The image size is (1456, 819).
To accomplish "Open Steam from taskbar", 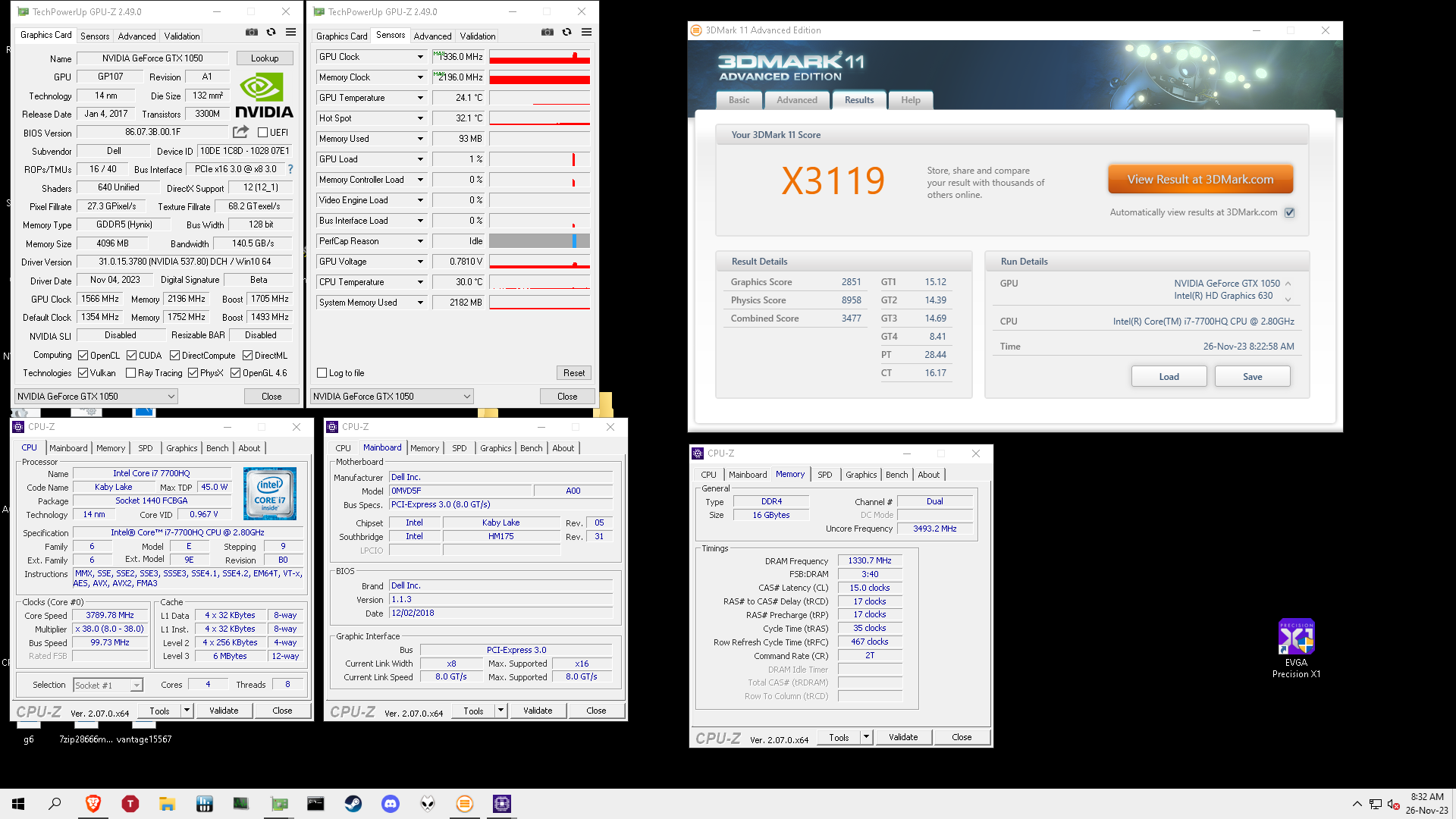I will 353,804.
